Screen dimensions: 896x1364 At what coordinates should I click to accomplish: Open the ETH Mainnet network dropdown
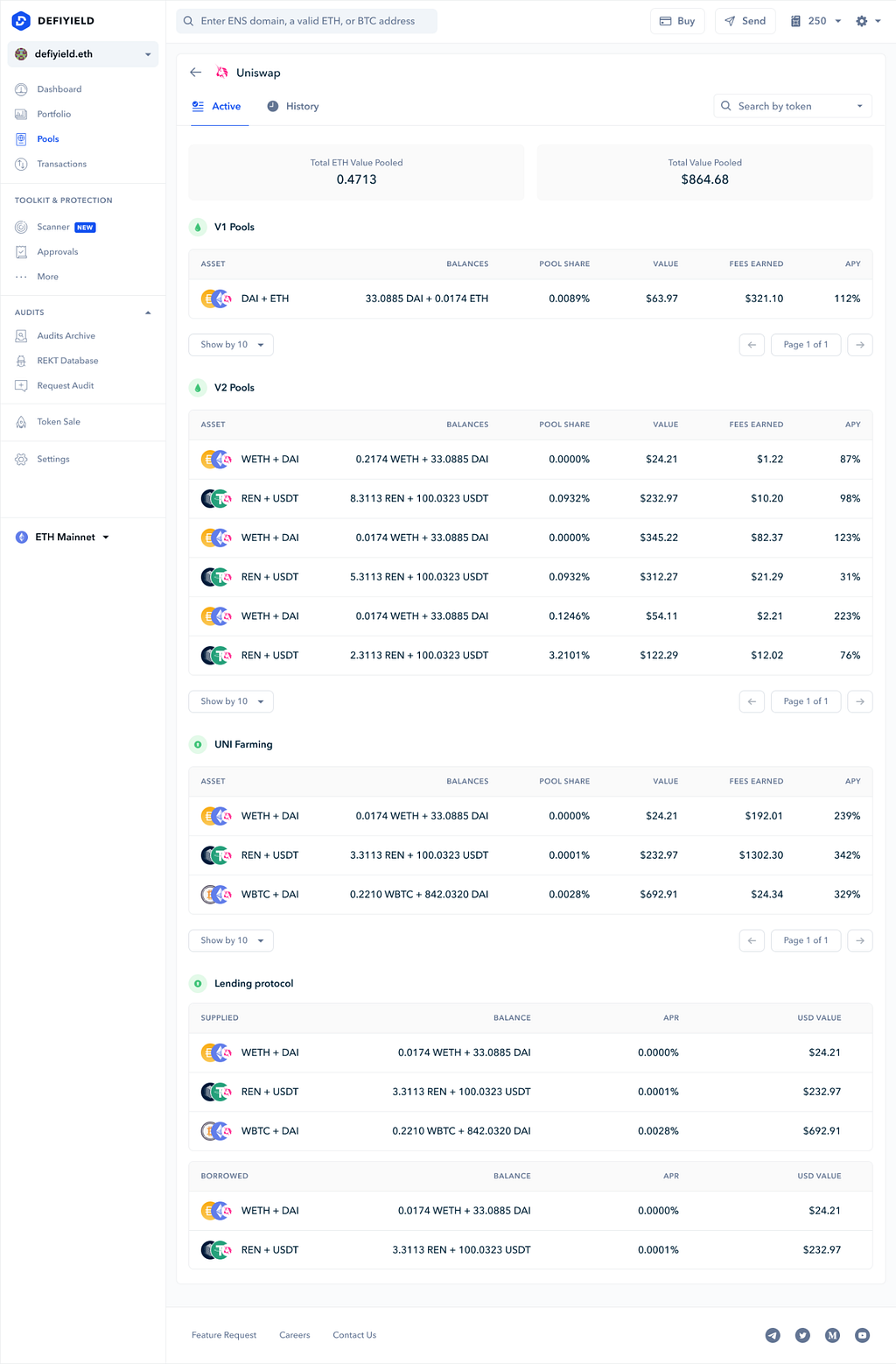63,537
